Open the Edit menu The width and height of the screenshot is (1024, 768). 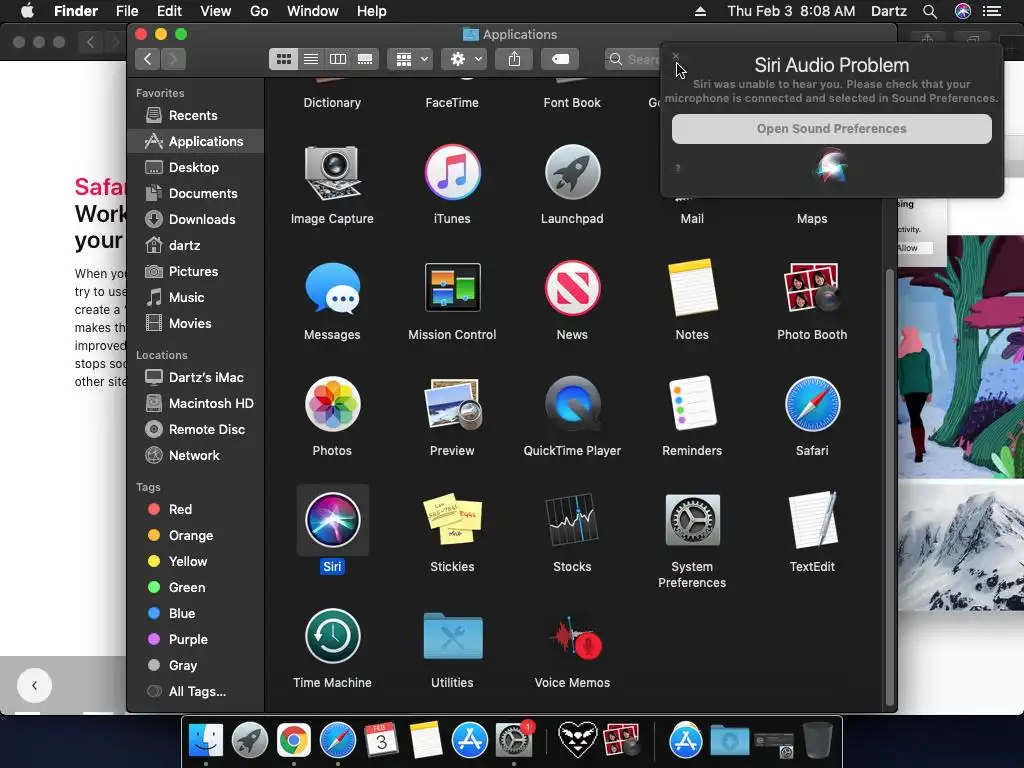(x=169, y=11)
